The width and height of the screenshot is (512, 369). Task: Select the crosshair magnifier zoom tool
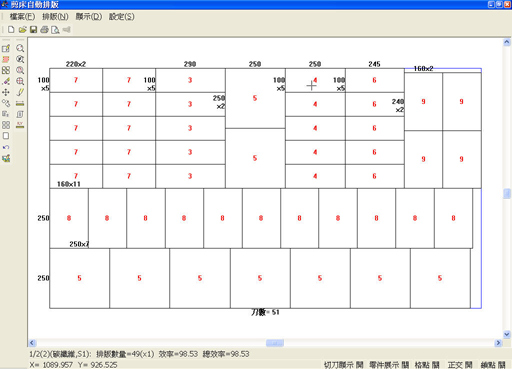(x=20, y=81)
